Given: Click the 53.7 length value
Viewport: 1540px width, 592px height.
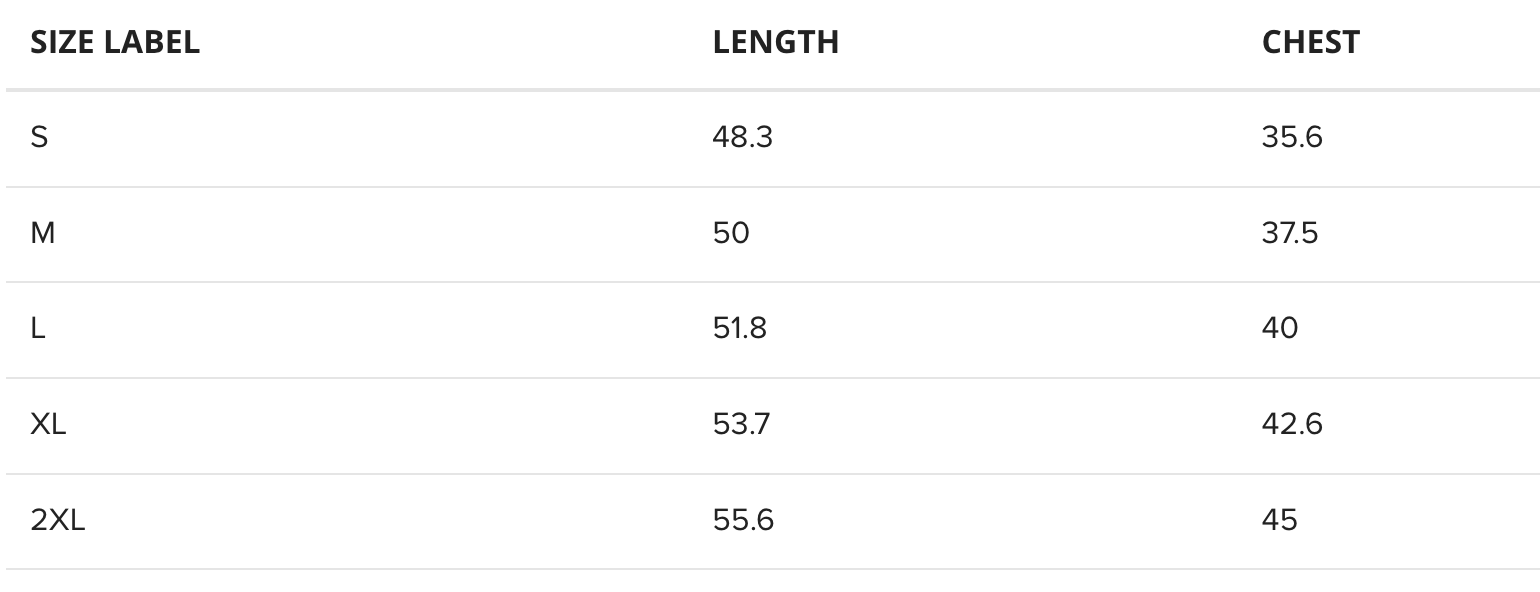Looking at the screenshot, I should click(x=741, y=424).
